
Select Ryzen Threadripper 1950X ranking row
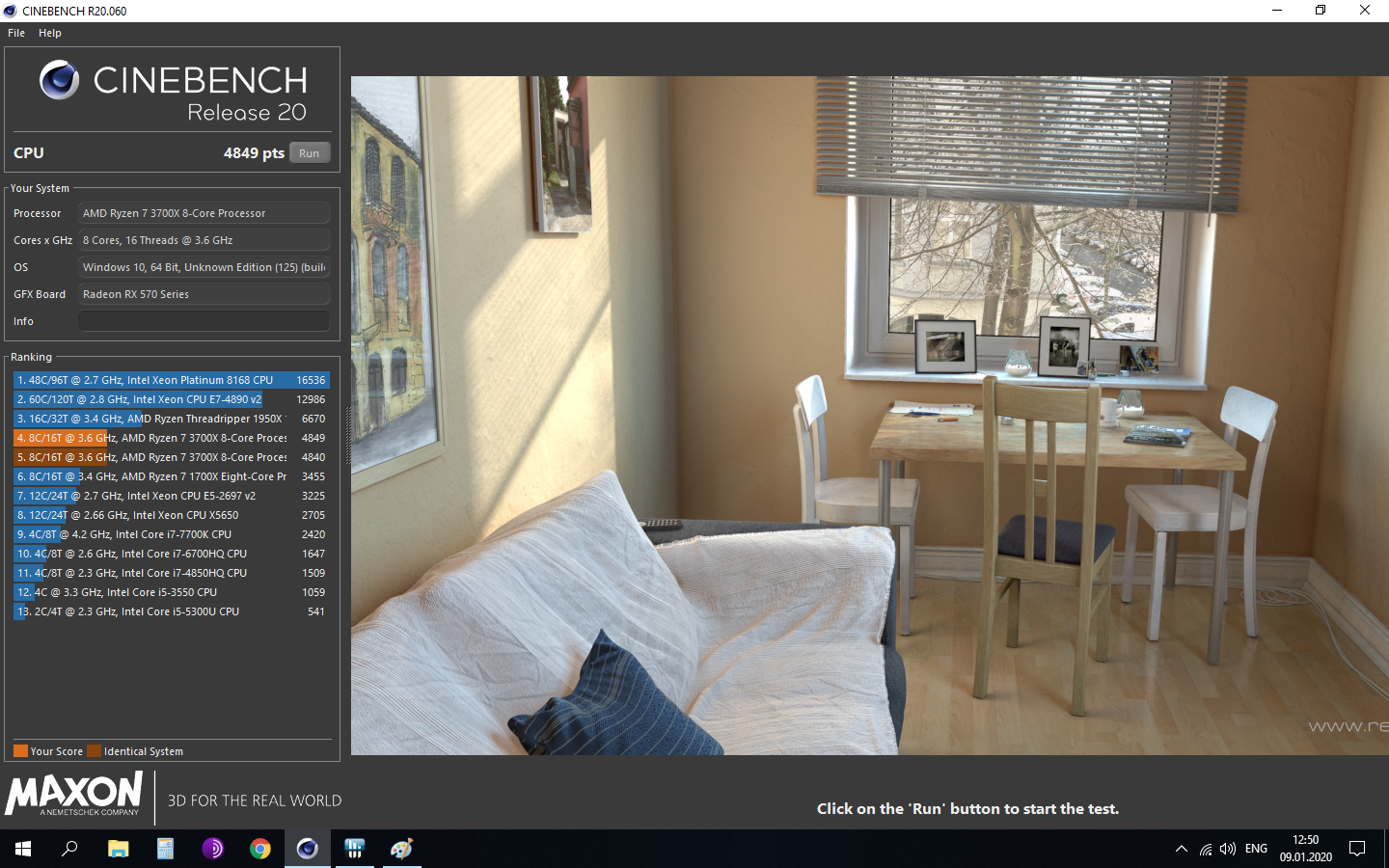point(172,419)
